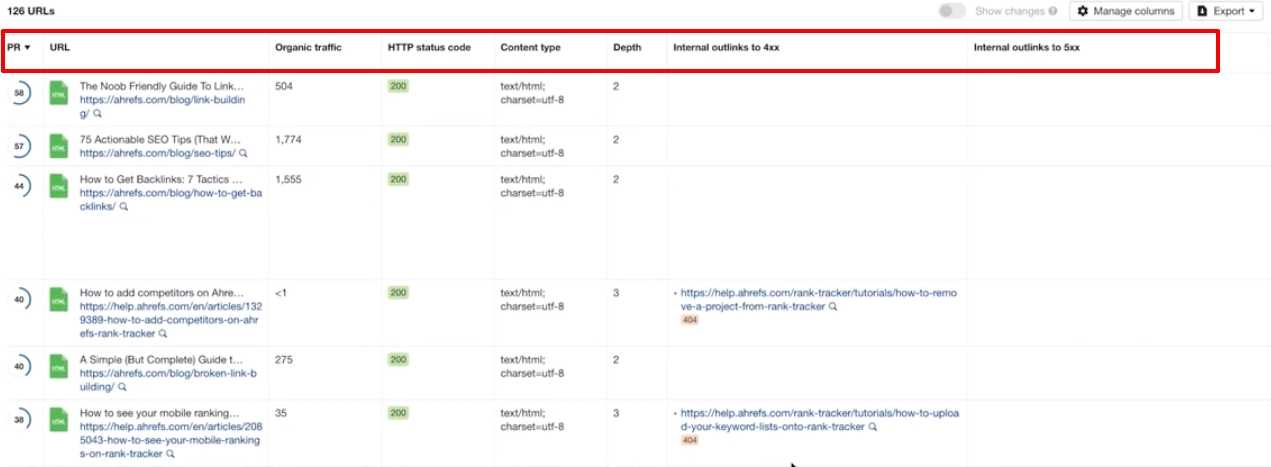Toggle the Show changes switch
Image resolution: width=1271 pixels, height=467 pixels.
952,11
